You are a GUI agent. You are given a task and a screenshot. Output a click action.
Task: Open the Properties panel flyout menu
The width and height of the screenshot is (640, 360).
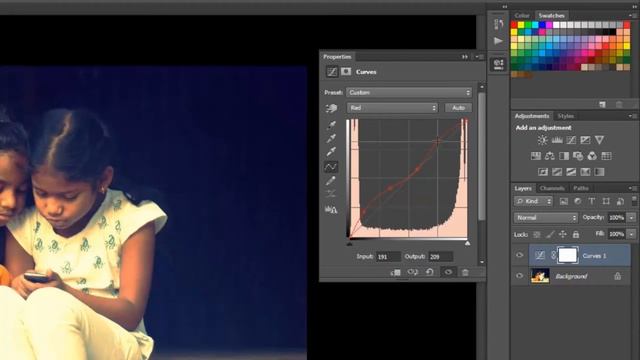[480, 57]
